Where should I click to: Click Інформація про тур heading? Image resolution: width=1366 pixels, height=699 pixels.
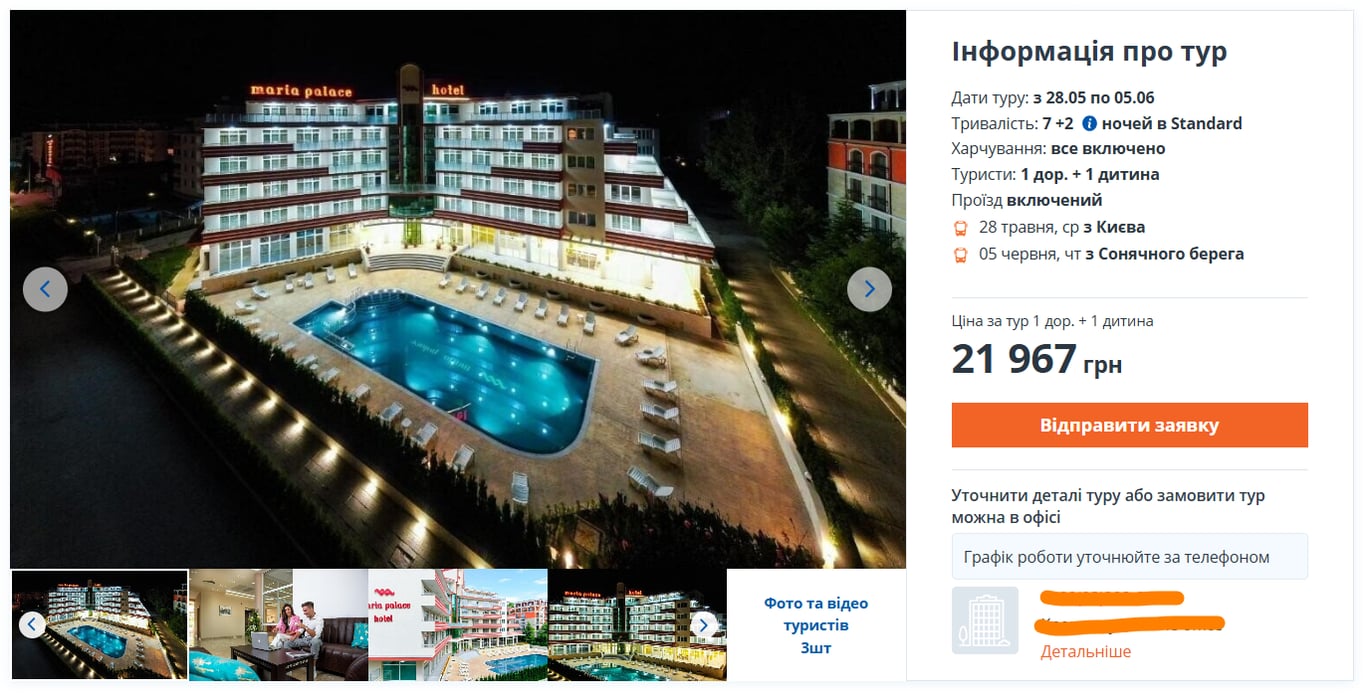[x=1089, y=52]
